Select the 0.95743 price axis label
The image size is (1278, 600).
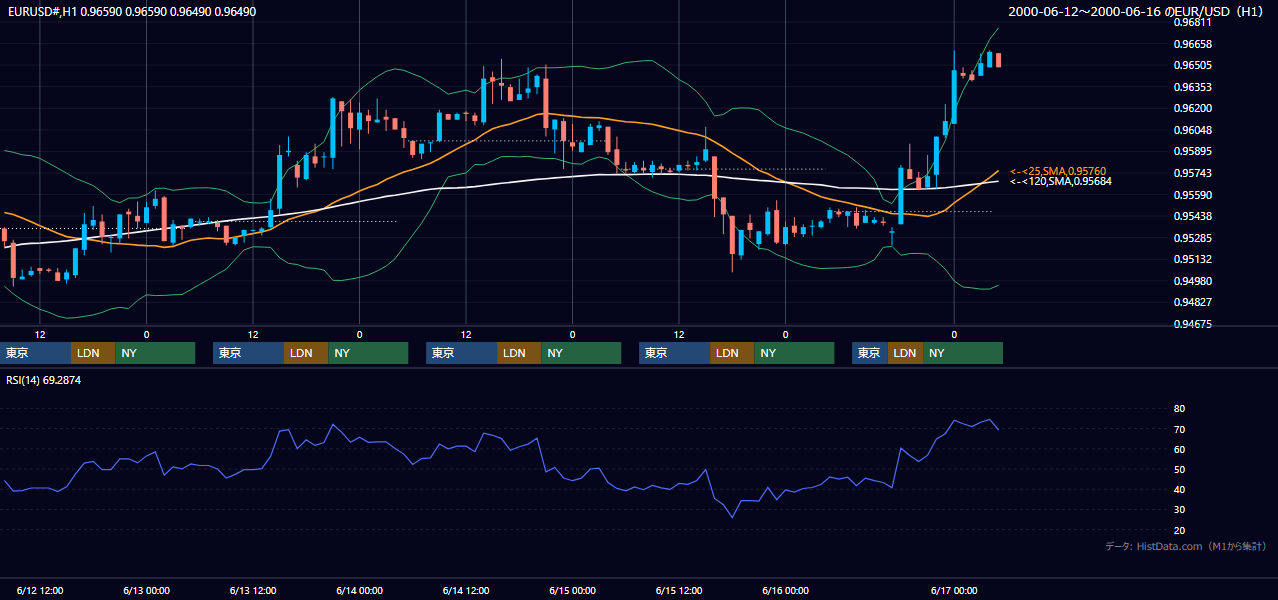(x=1193, y=173)
